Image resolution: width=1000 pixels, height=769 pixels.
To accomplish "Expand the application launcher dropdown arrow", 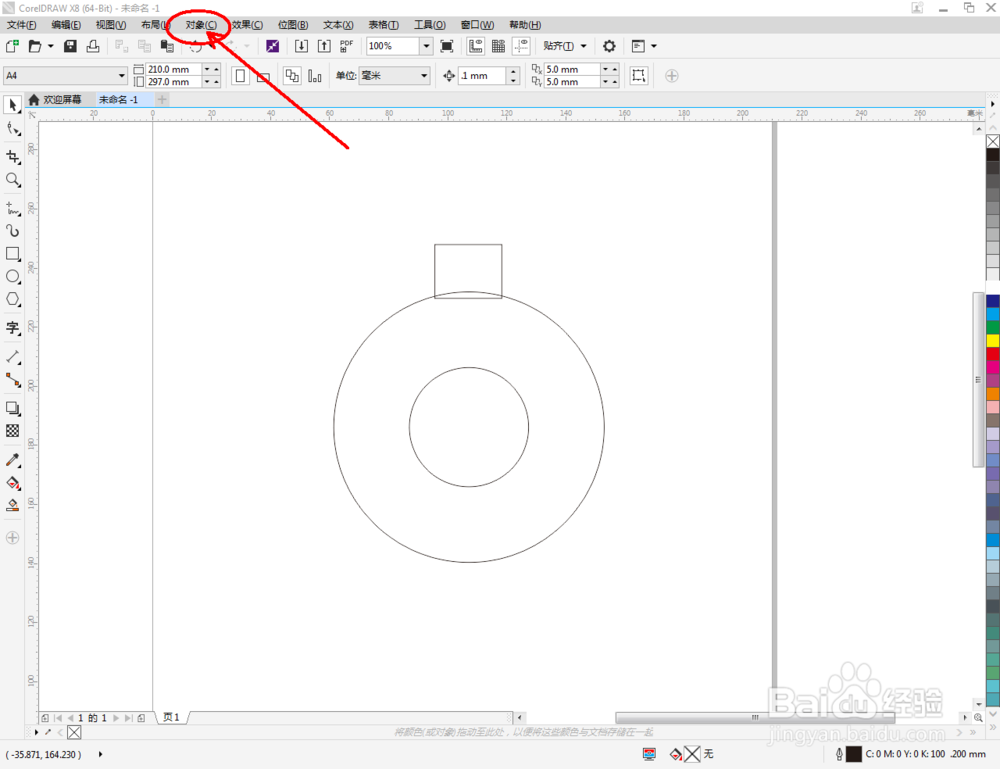I will (654, 46).
